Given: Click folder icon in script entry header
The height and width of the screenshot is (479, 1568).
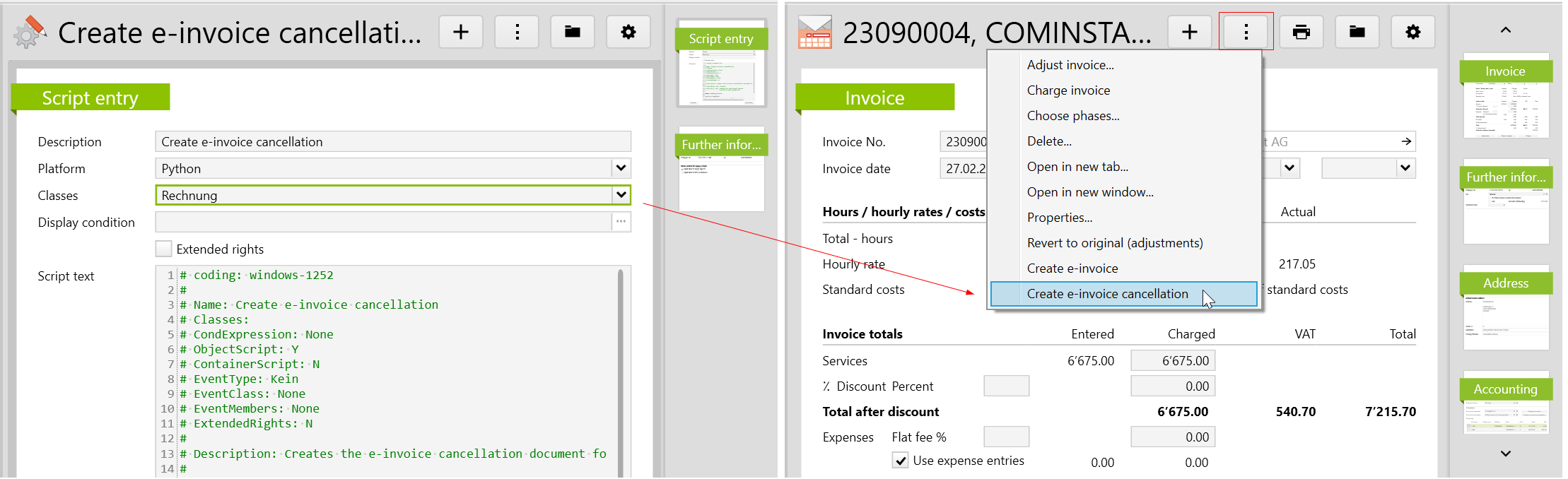Looking at the screenshot, I should (x=573, y=32).
